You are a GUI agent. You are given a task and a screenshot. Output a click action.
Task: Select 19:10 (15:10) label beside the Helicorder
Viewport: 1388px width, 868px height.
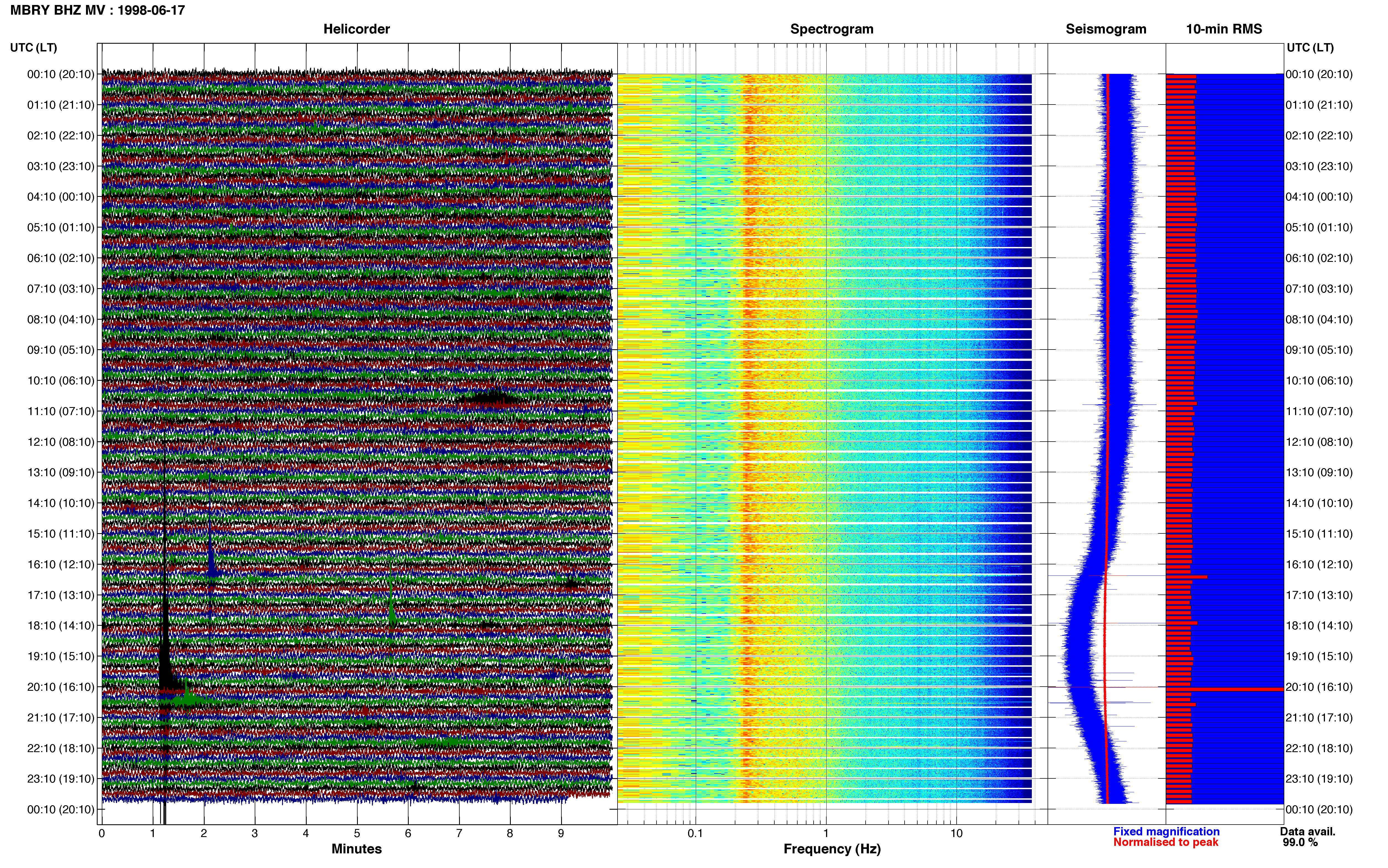[x=61, y=656]
